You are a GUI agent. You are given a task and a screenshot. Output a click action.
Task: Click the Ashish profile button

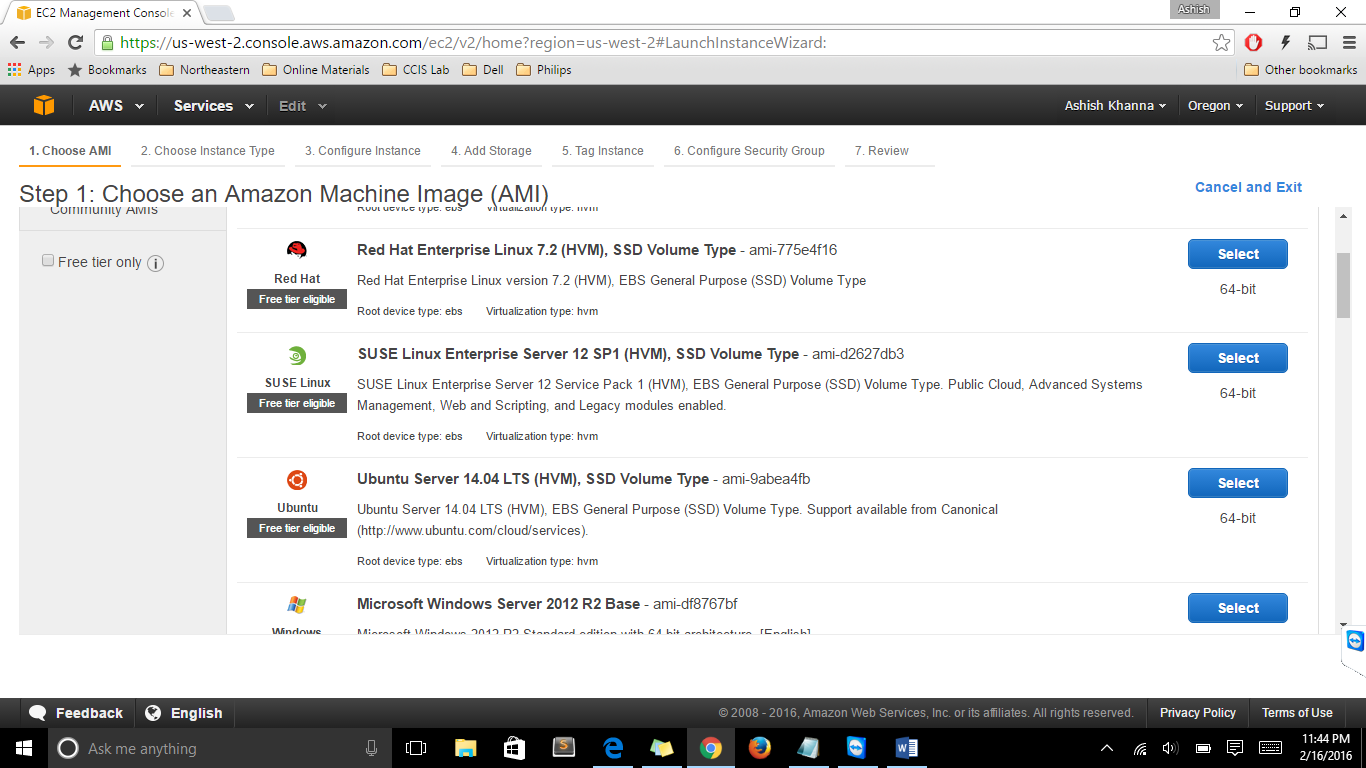click(1194, 9)
